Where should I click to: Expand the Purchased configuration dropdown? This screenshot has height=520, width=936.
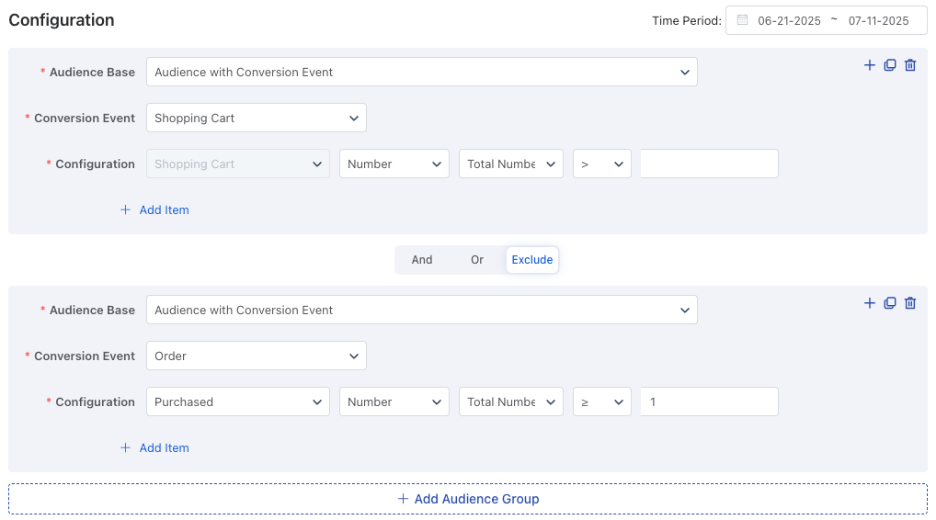238,402
